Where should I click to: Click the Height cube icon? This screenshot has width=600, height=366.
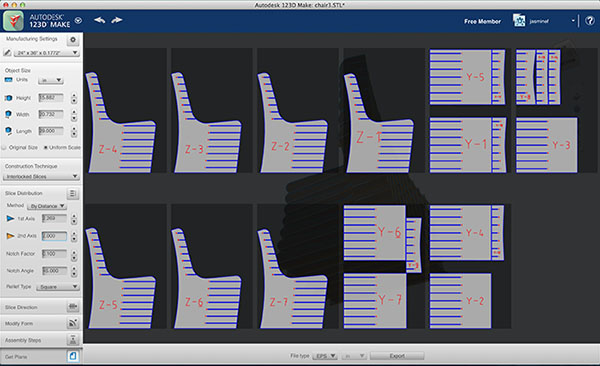pos(8,98)
